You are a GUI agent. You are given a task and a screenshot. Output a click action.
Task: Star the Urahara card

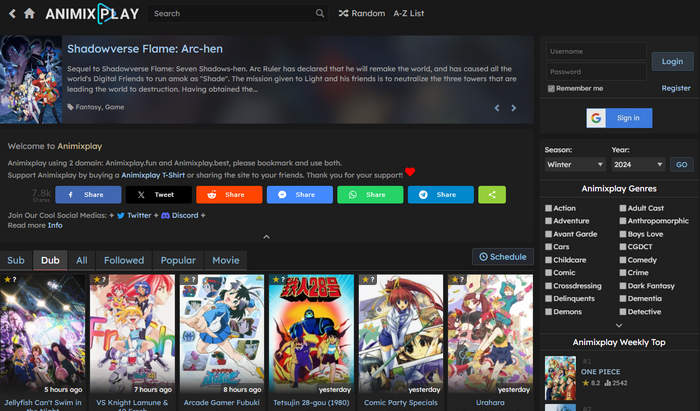click(x=457, y=279)
